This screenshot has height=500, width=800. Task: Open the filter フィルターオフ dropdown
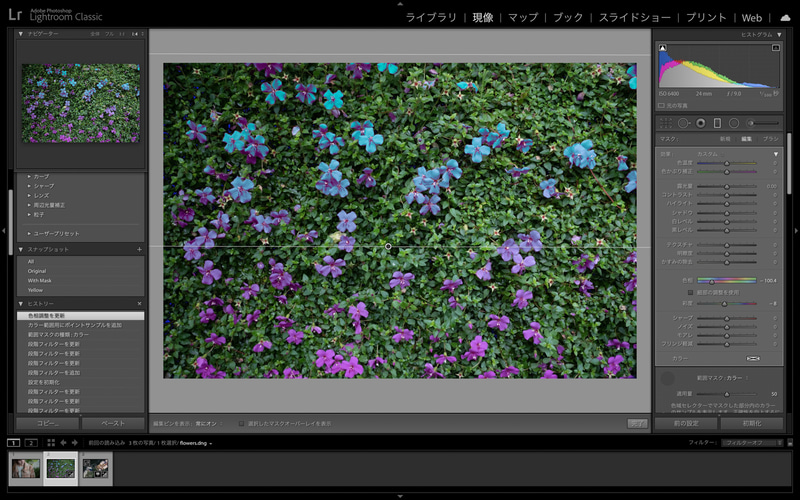pos(752,443)
